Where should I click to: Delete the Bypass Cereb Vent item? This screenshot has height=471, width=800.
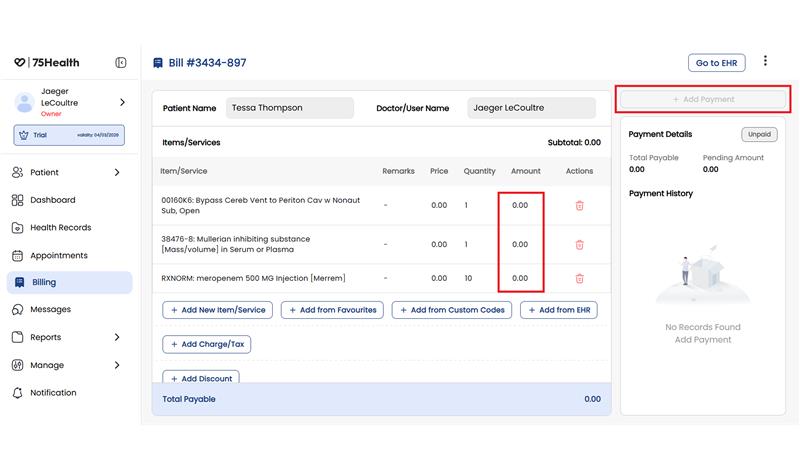pyautogui.click(x=579, y=206)
